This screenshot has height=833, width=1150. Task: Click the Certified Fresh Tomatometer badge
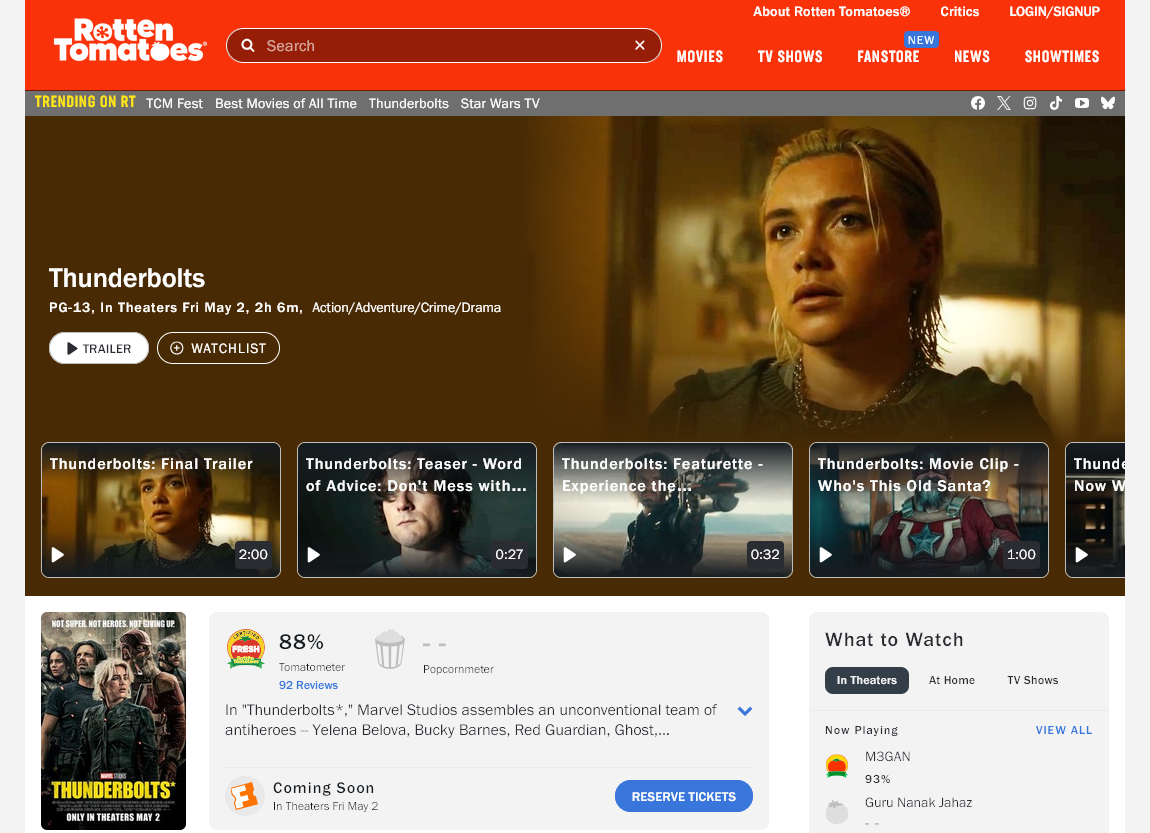(x=246, y=649)
